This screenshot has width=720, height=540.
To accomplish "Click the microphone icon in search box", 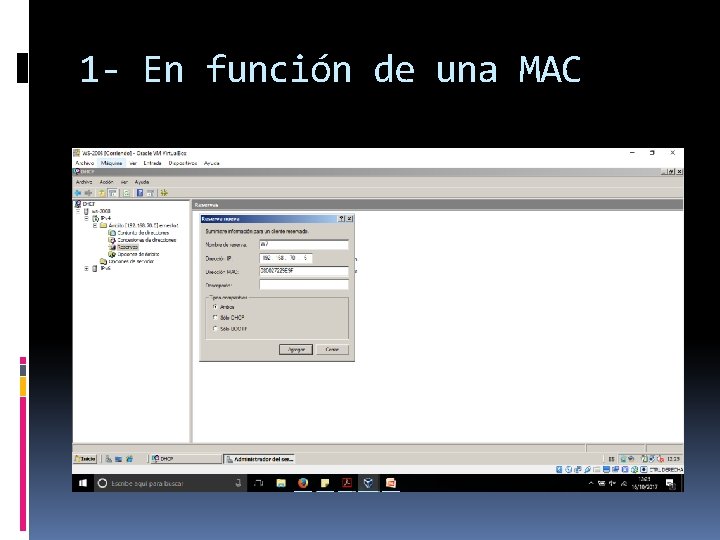I will (238, 483).
